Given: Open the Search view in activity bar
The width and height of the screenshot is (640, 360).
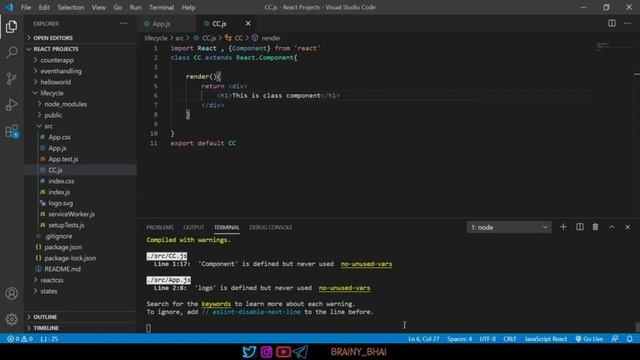Looking at the screenshot, I should tap(11, 52).
